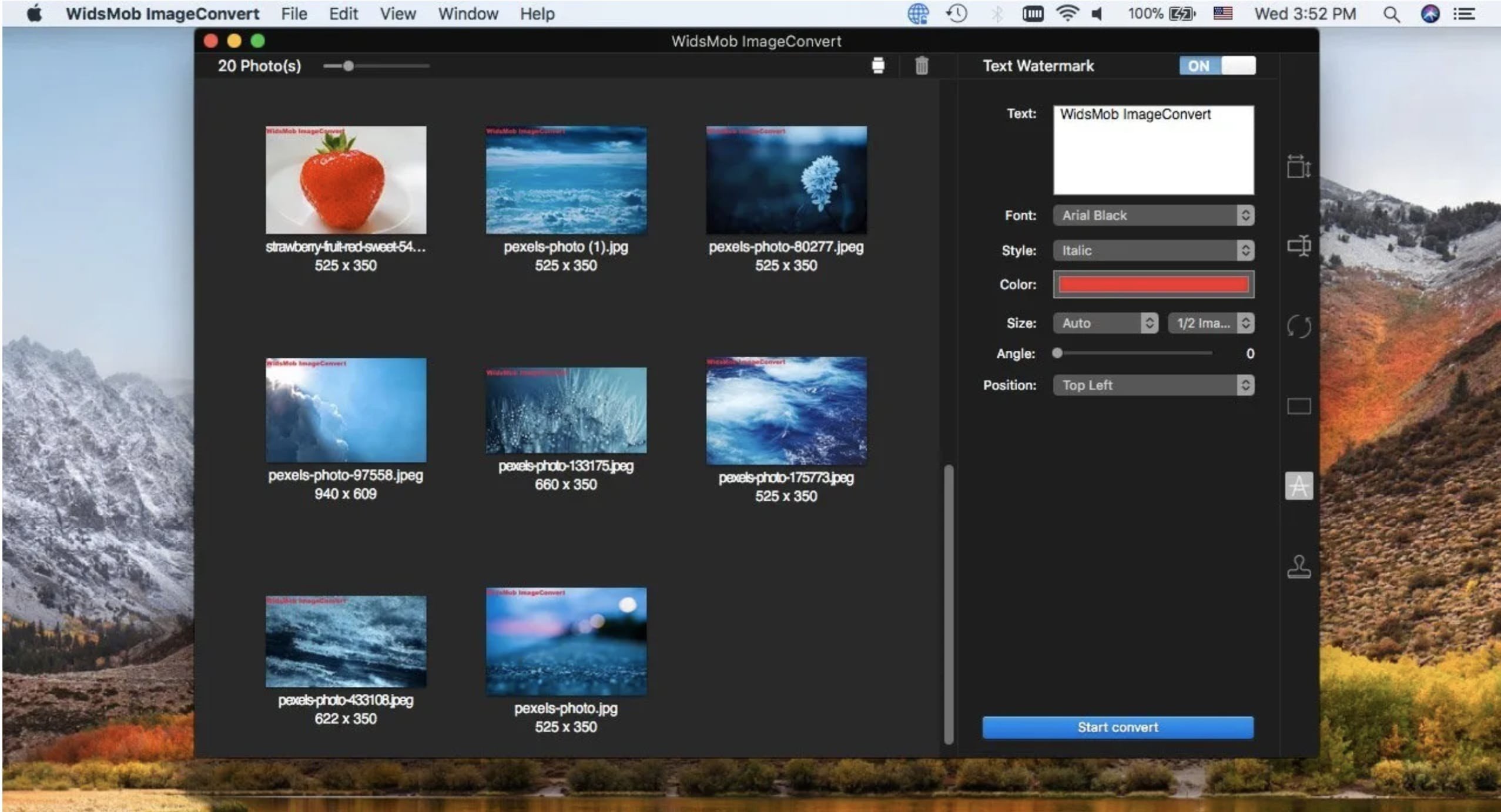Open the Size Auto dropdown
This screenshot has width=1501, height=812.
pos(1104,323)
